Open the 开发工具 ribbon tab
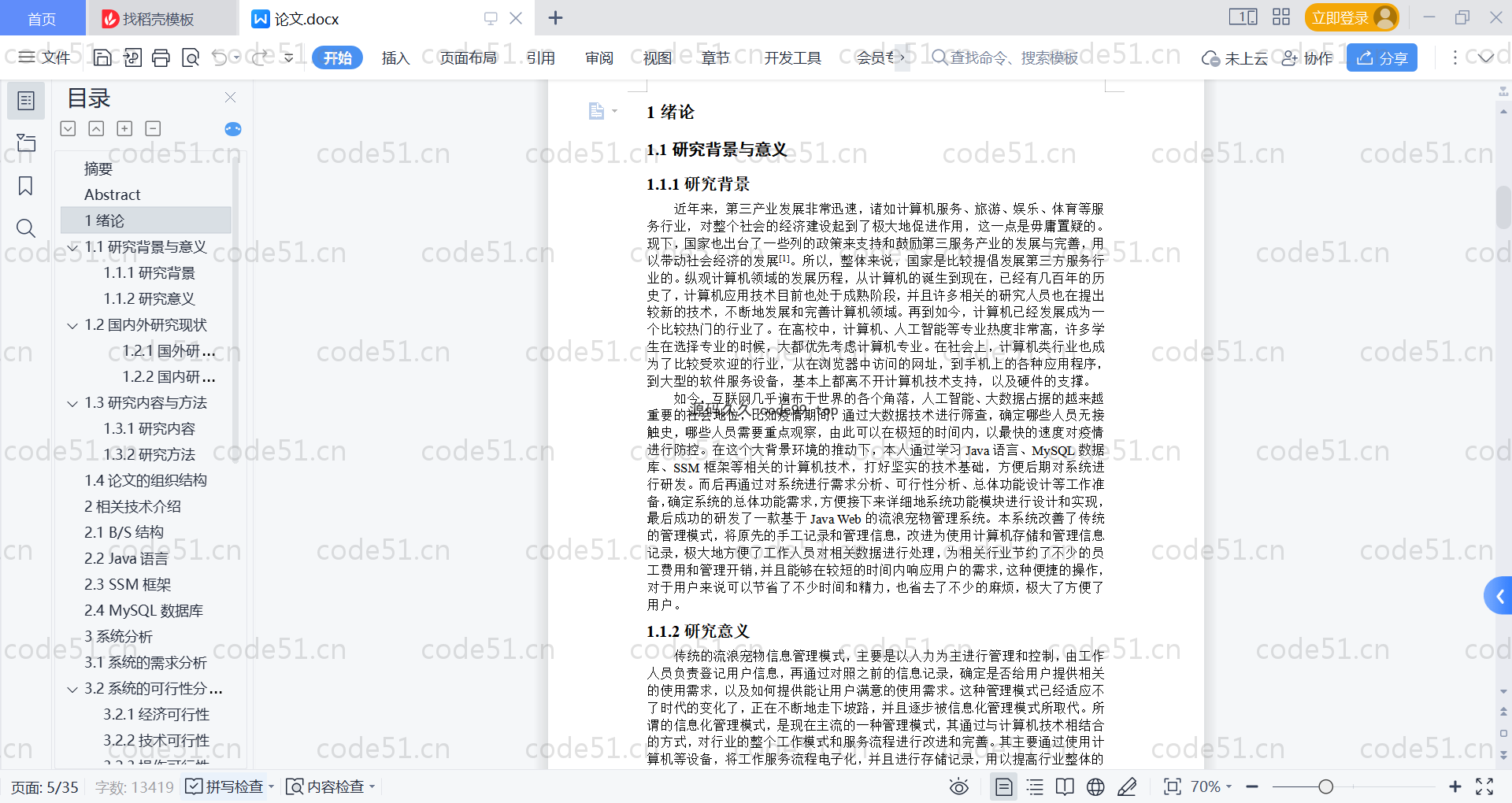This screenshot has width=1512, height=803. point(793,57)
